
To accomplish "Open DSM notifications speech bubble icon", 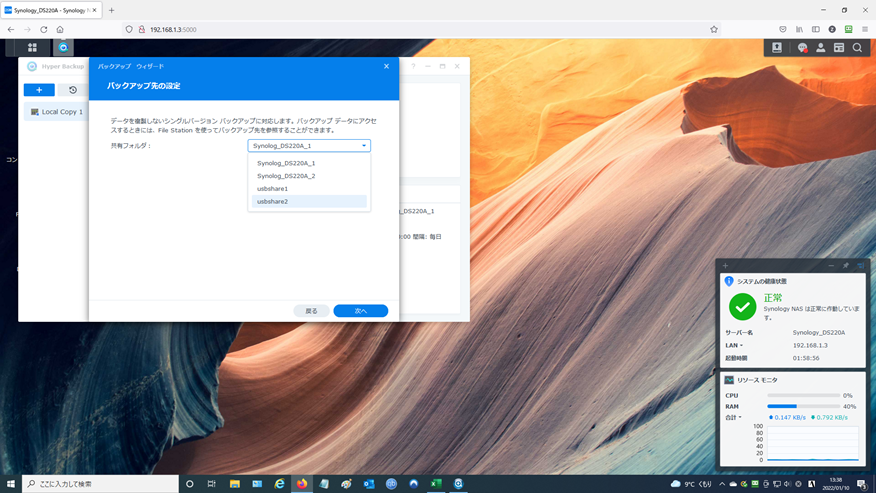I will pos(802,48).
